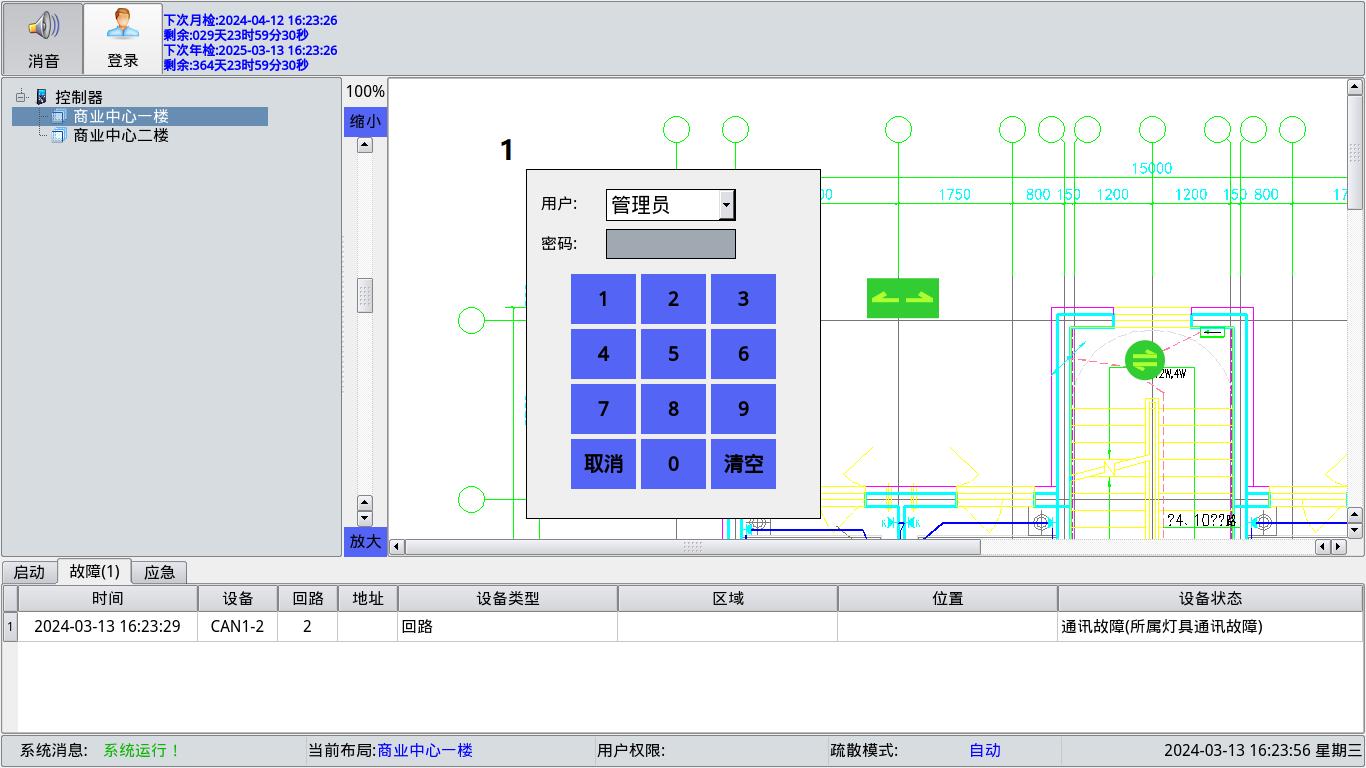Image resolution: width=1366 pixels, height=768 pixels.
Task: Switch to the 启动 tab
Action: click(29, 572)
